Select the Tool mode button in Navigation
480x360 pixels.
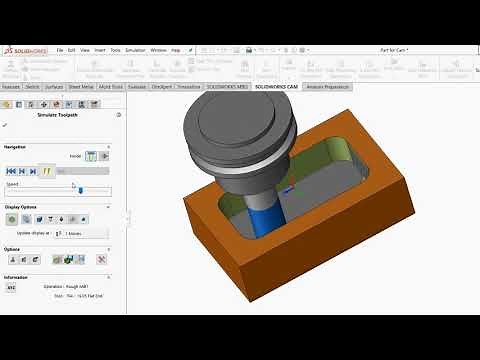91,156
